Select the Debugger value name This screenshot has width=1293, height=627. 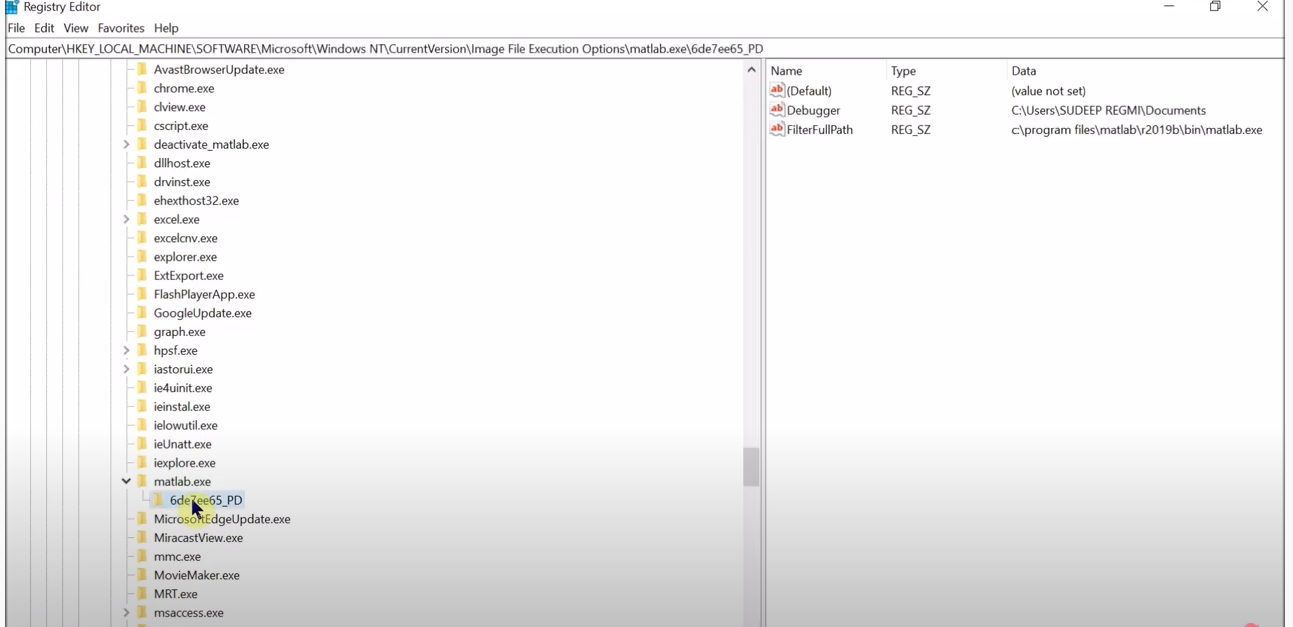click(813, 110)
